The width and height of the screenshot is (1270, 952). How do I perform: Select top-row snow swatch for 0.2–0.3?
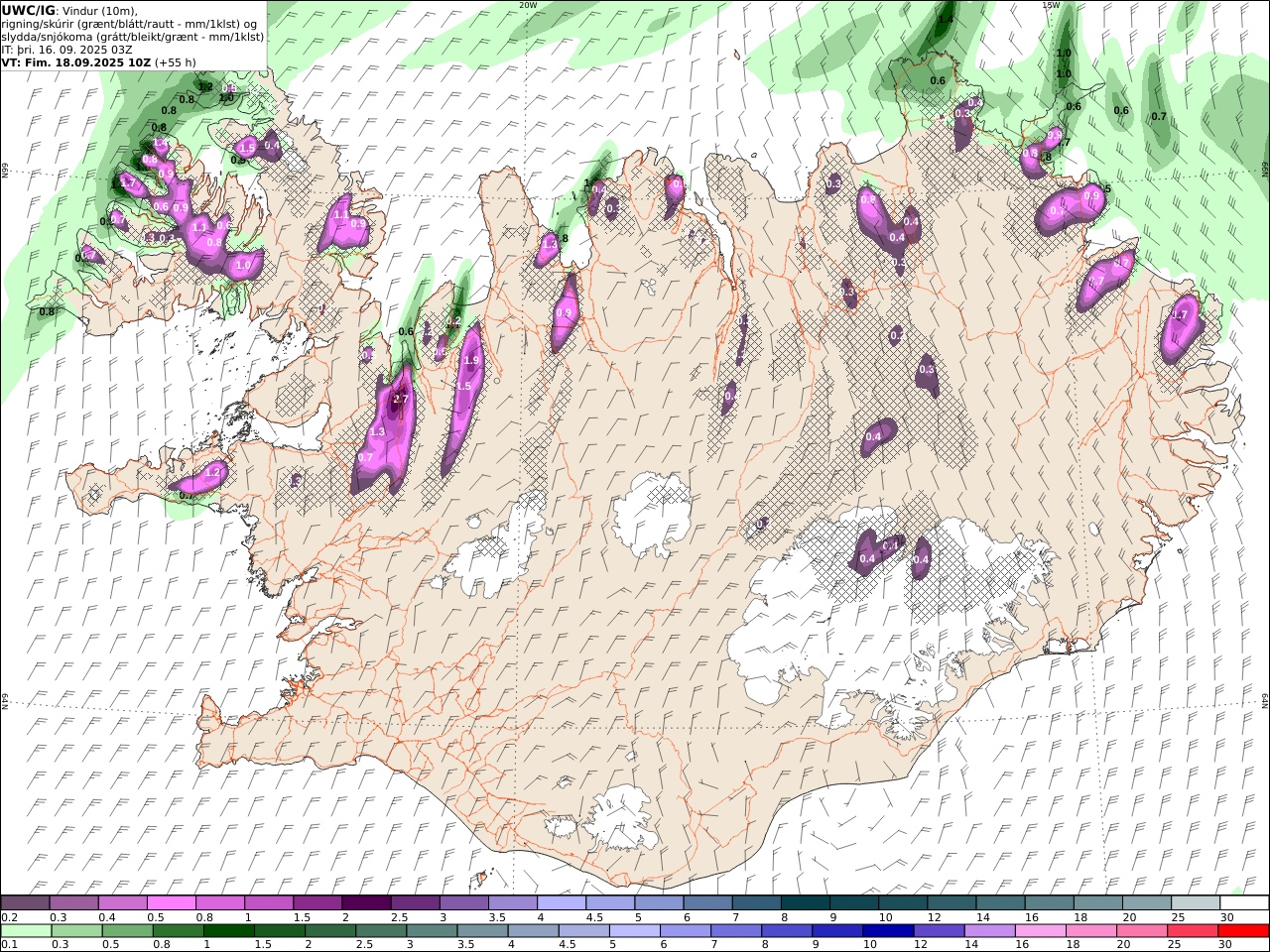click(x=25, y=902)
